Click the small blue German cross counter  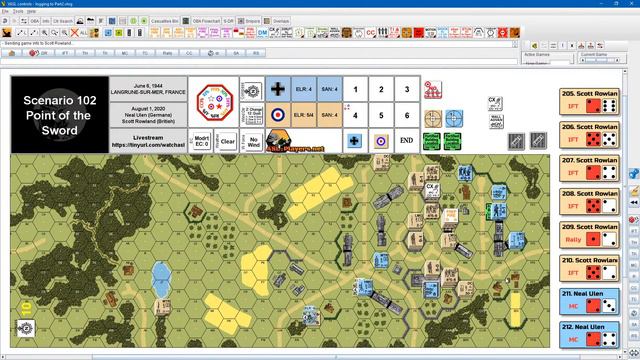point(354,141)
